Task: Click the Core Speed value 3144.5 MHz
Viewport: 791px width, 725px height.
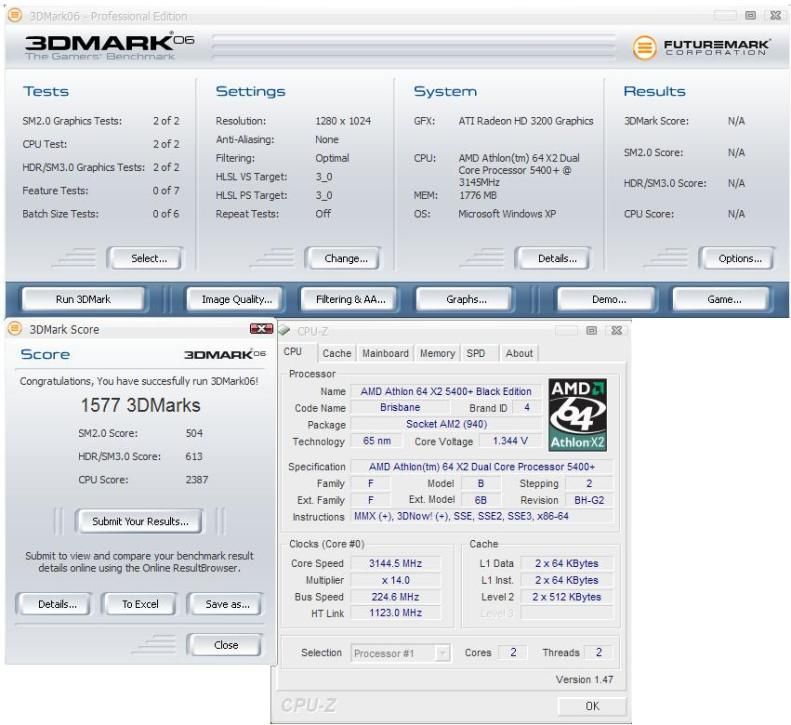Action: (396, 563)
